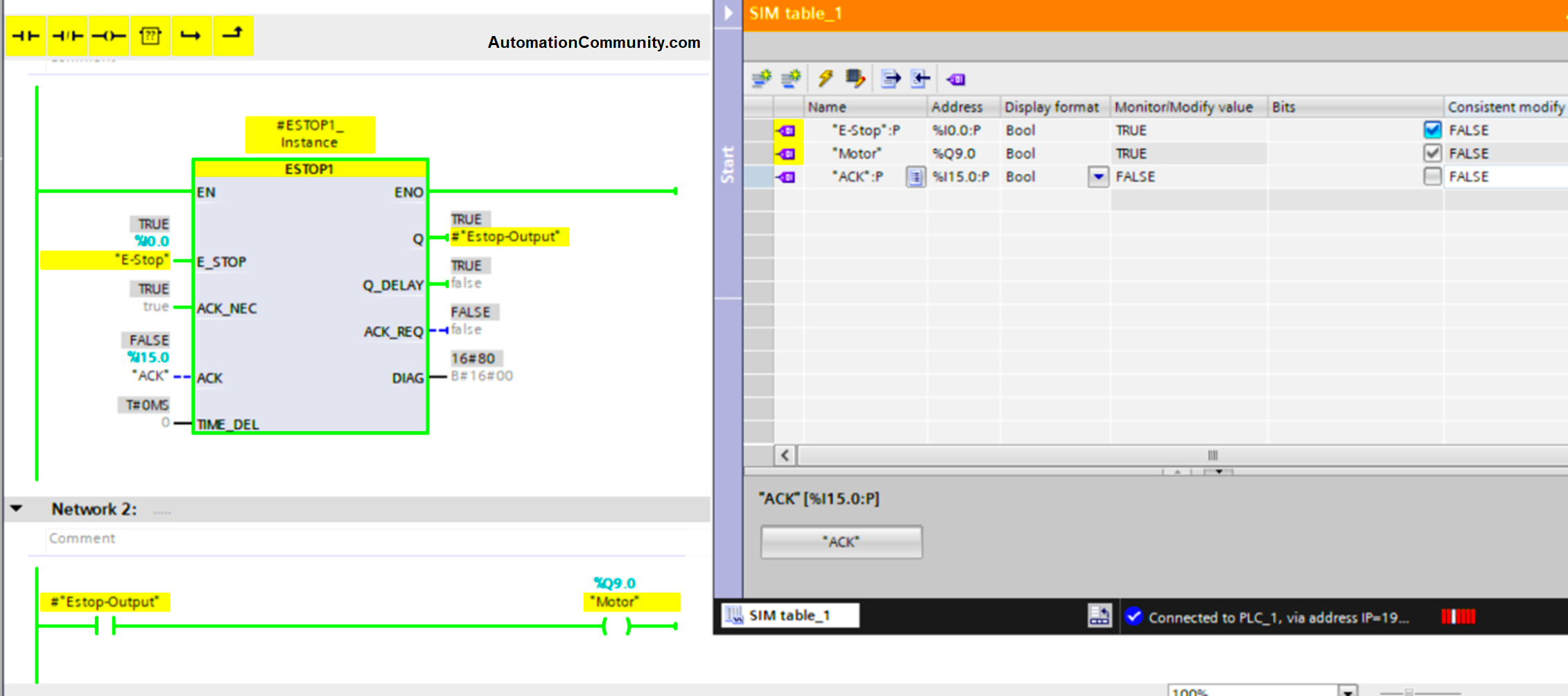
Task: Select the Normally Open contact tool
Action: (x=26, y=35)
